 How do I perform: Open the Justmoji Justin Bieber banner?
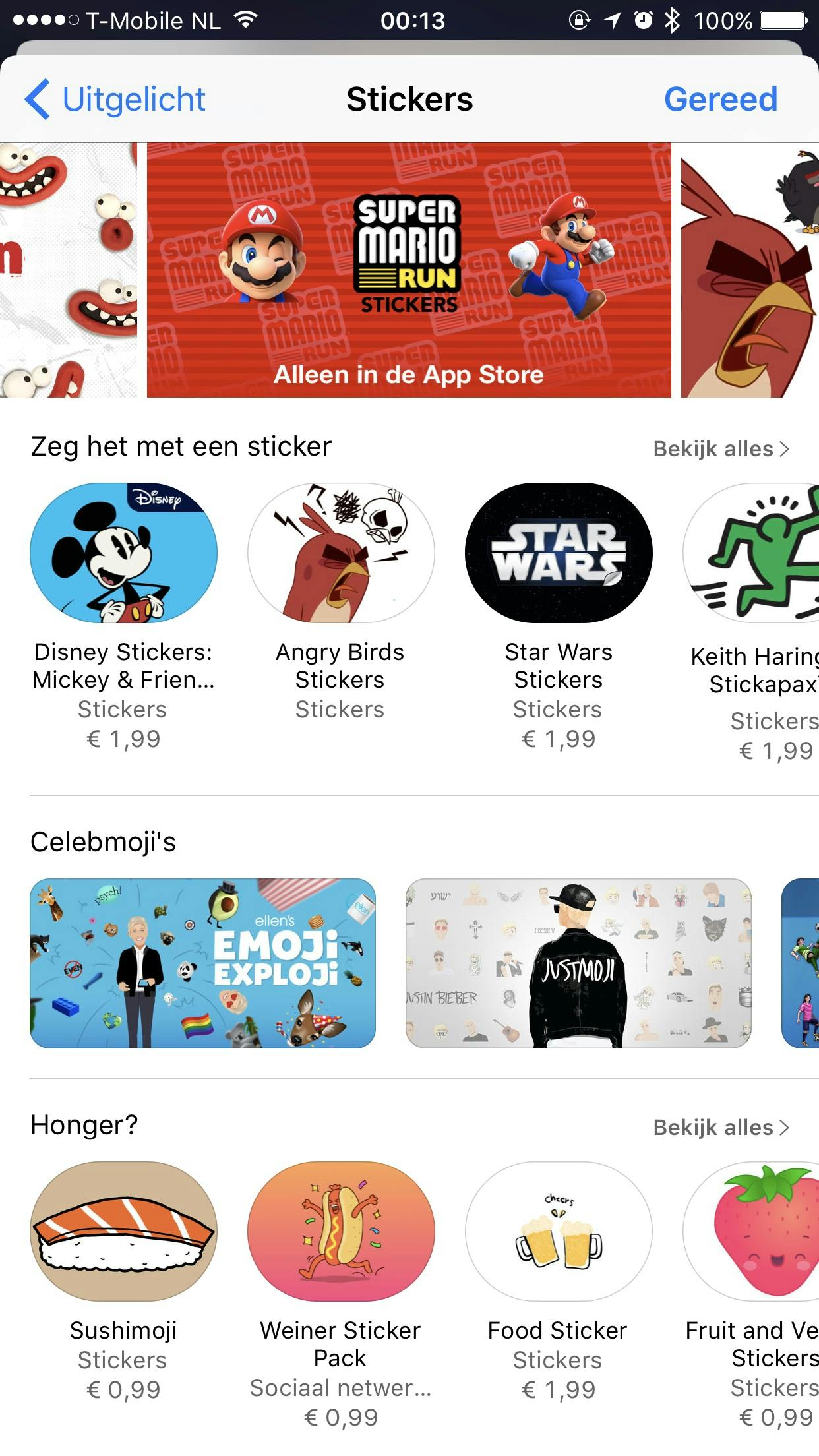pyautogui.click(x=578, y=963)
